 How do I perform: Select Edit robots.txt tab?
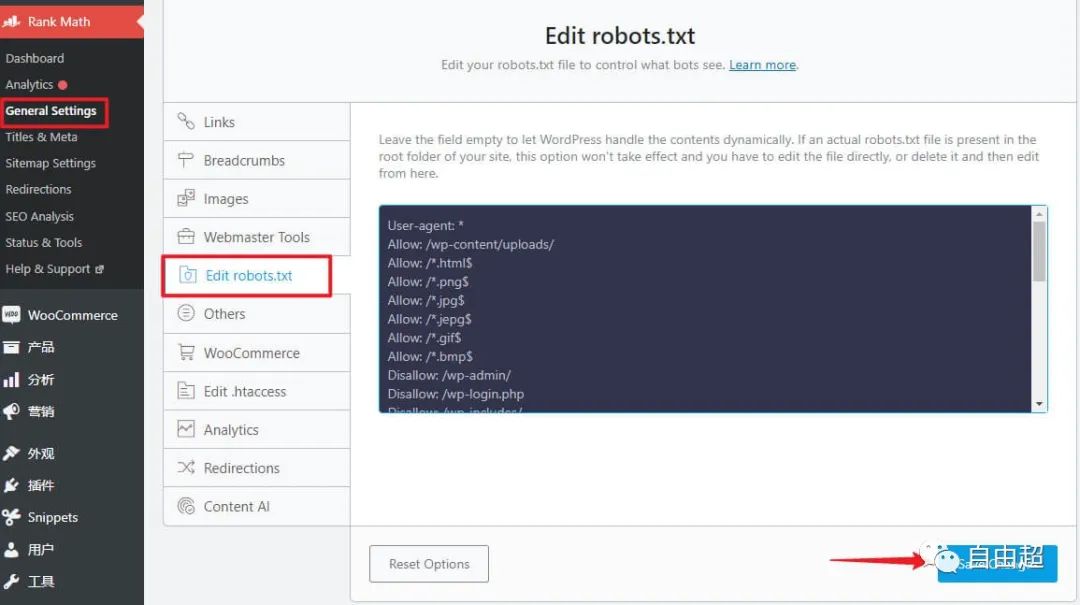coord(247,276)
